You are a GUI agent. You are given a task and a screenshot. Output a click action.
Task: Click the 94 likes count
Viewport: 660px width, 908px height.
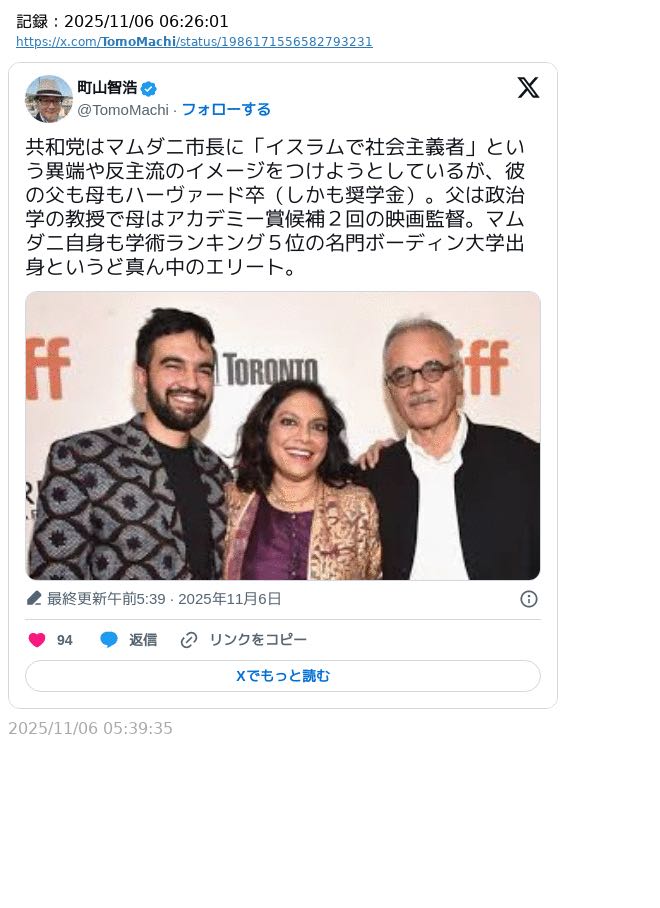coord(64,640)
